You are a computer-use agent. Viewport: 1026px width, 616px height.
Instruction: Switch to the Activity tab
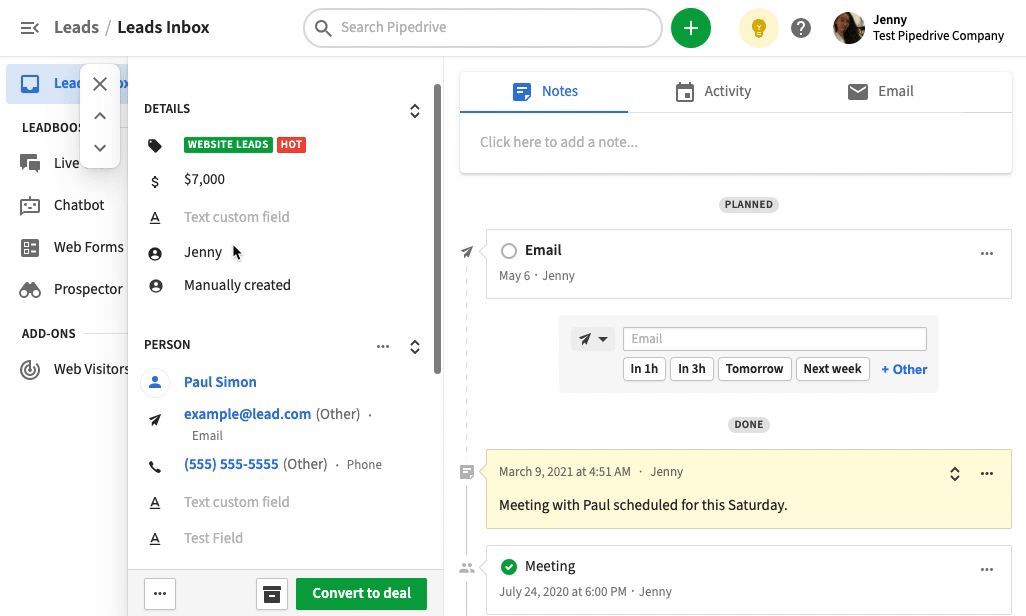[713, 91]
